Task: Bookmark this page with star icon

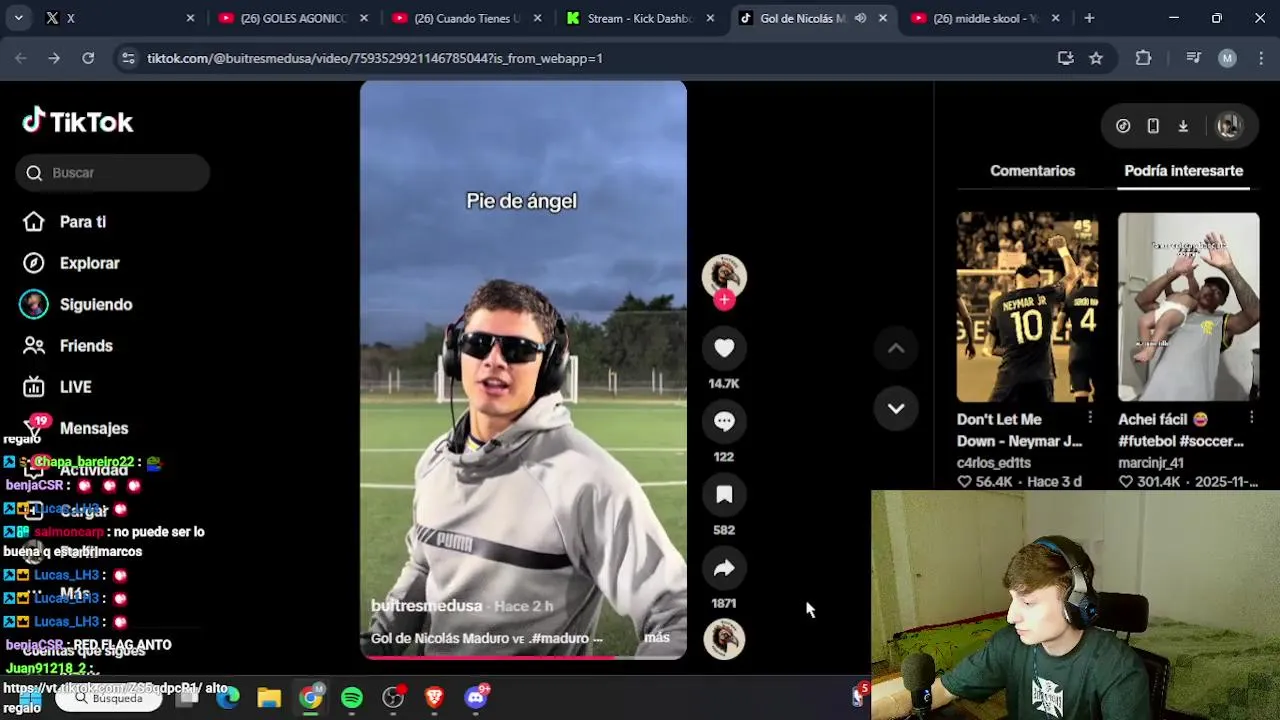Action: [x=1096, y=58]
